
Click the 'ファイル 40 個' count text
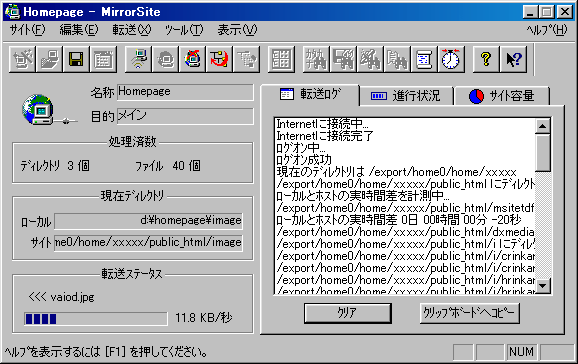[x=168, y=166]
